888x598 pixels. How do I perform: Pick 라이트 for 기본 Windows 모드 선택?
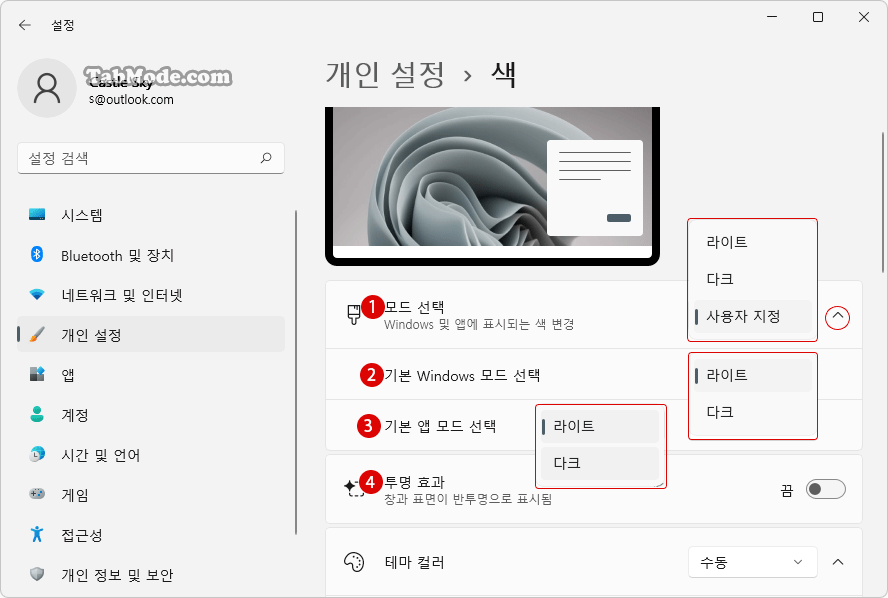753,375
